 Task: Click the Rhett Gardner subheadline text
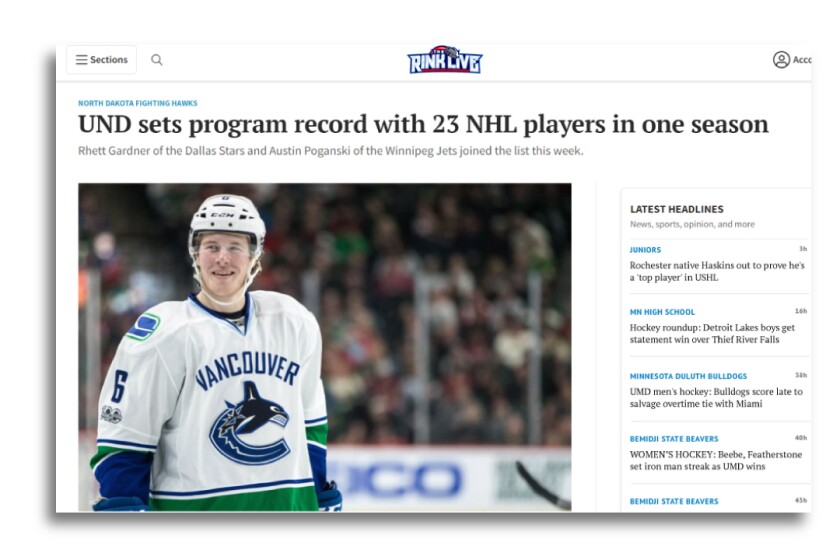[x=331, y=151]
